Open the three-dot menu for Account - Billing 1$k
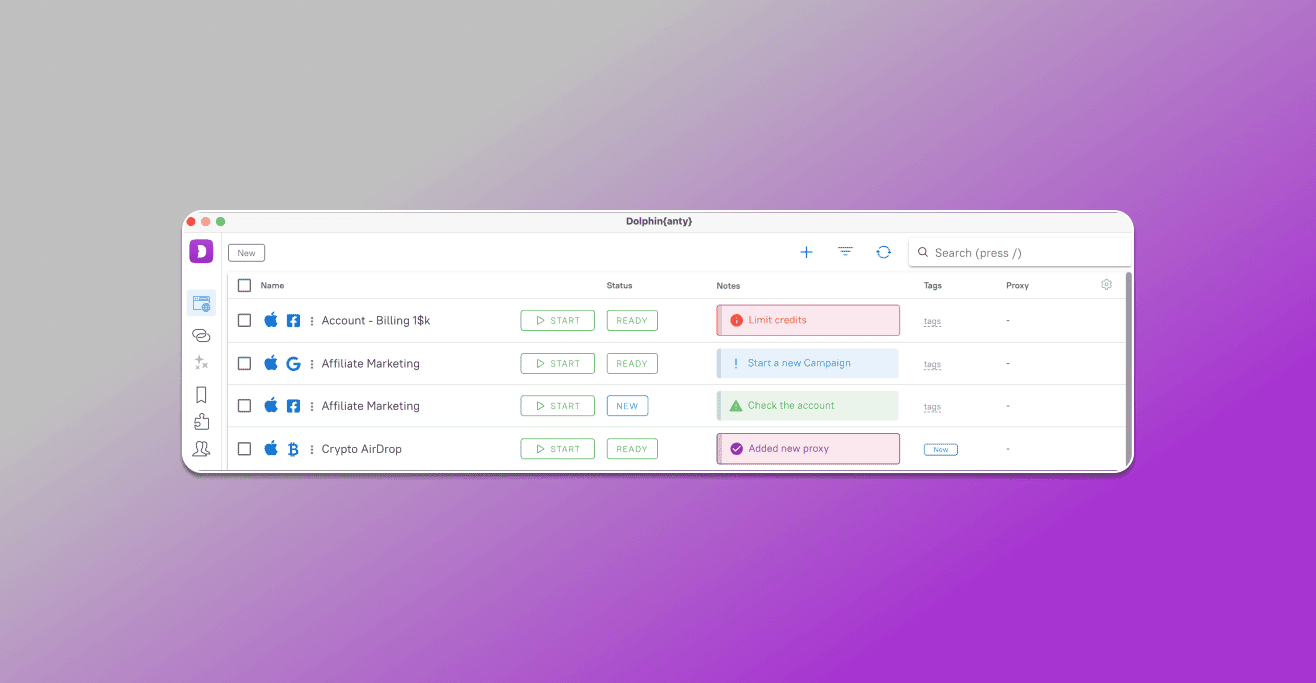 312,321
